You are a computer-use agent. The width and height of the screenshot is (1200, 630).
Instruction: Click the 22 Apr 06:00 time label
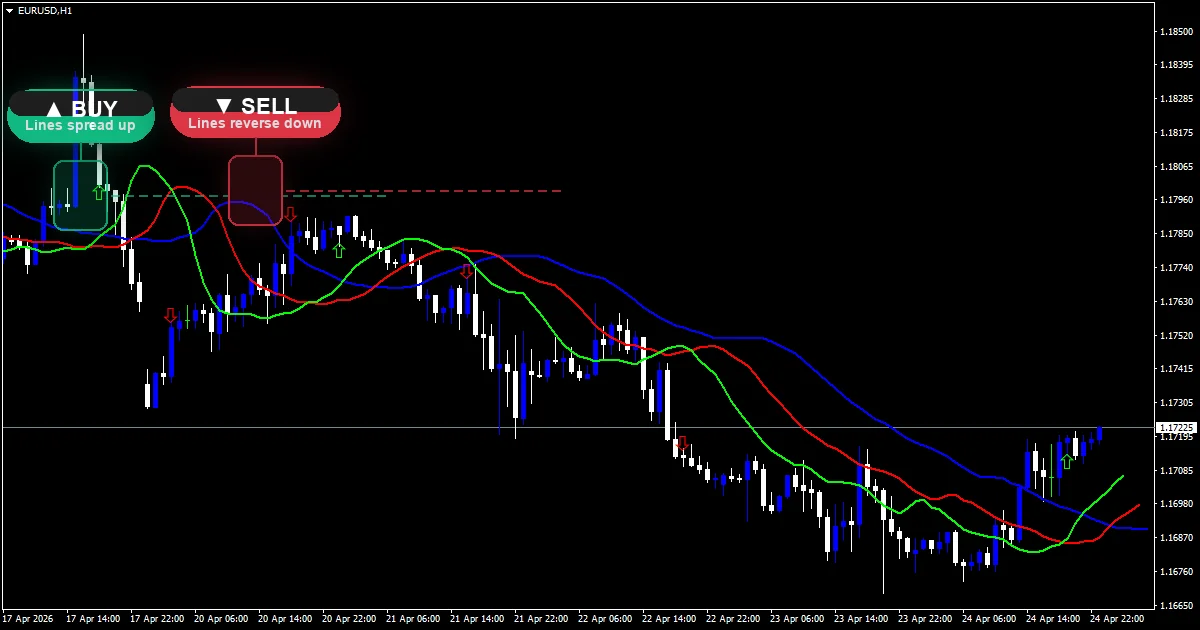pos(605,619)
